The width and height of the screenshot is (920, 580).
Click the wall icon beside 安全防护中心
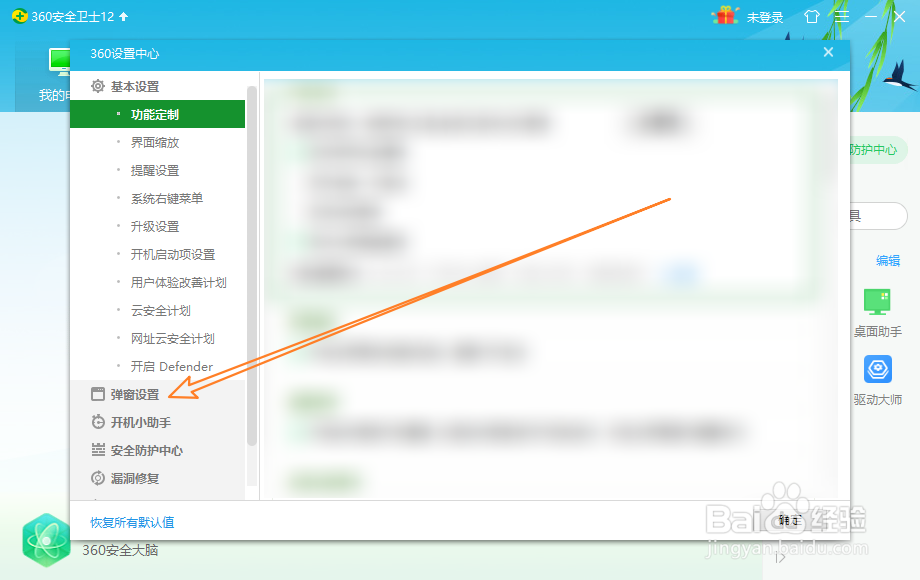tap(97, 450)
